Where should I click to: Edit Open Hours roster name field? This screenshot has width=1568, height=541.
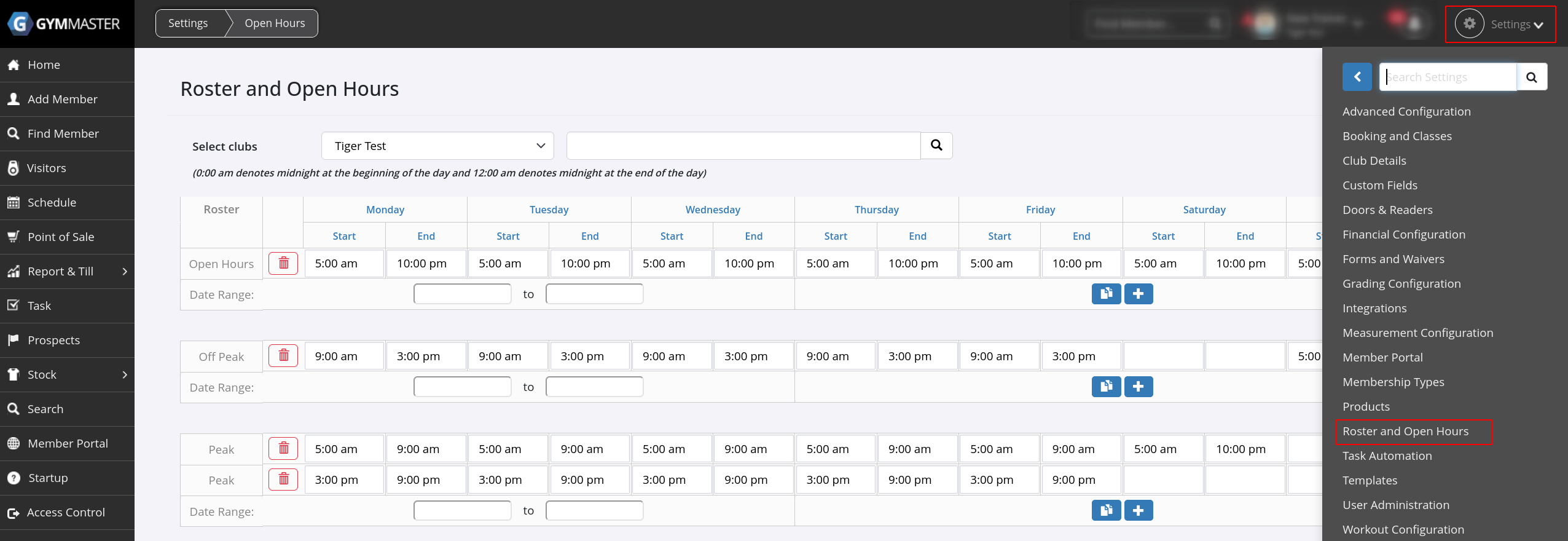tap(221, 264)
